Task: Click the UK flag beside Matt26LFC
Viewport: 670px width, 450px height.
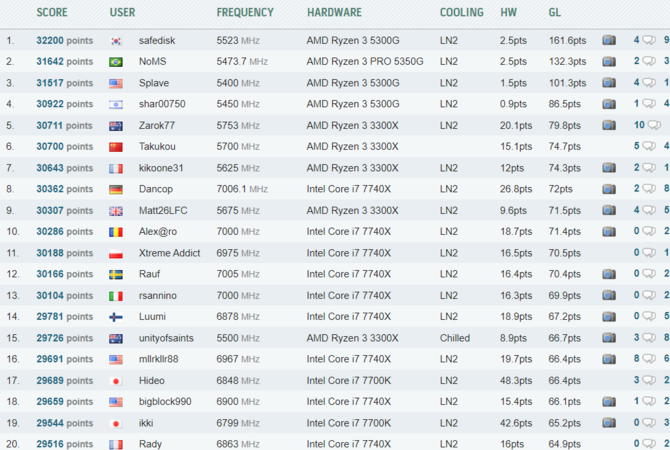Action: click(116, 211)
